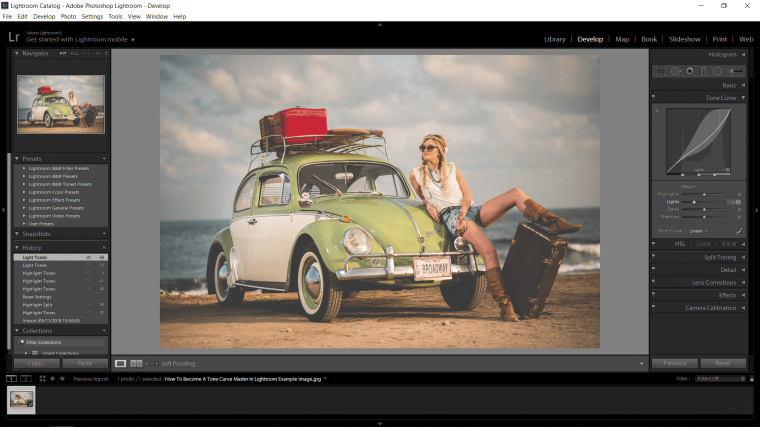Select the Spot Removal tool
The image size is (760, 427).
coord(675,71)
